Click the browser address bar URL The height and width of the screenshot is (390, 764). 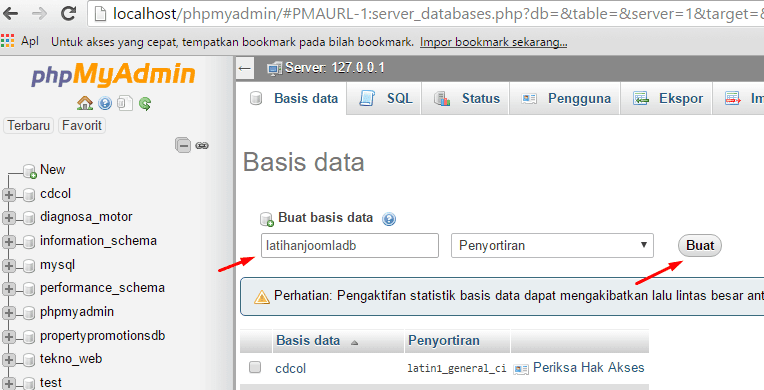pyautogui.click(x=438, y=14)
